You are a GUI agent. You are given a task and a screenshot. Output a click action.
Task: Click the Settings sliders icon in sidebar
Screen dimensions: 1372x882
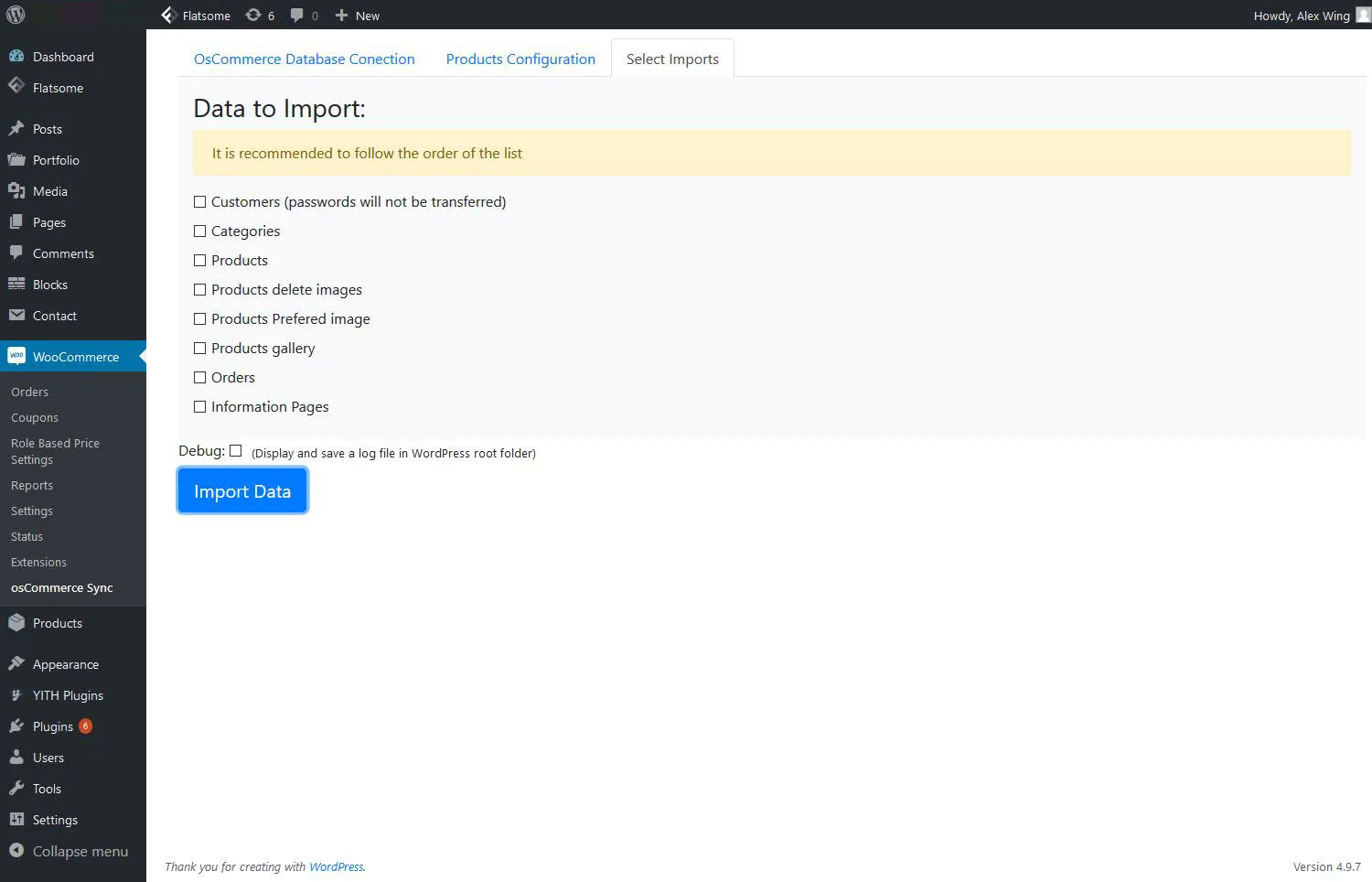(x=16, y=819)
